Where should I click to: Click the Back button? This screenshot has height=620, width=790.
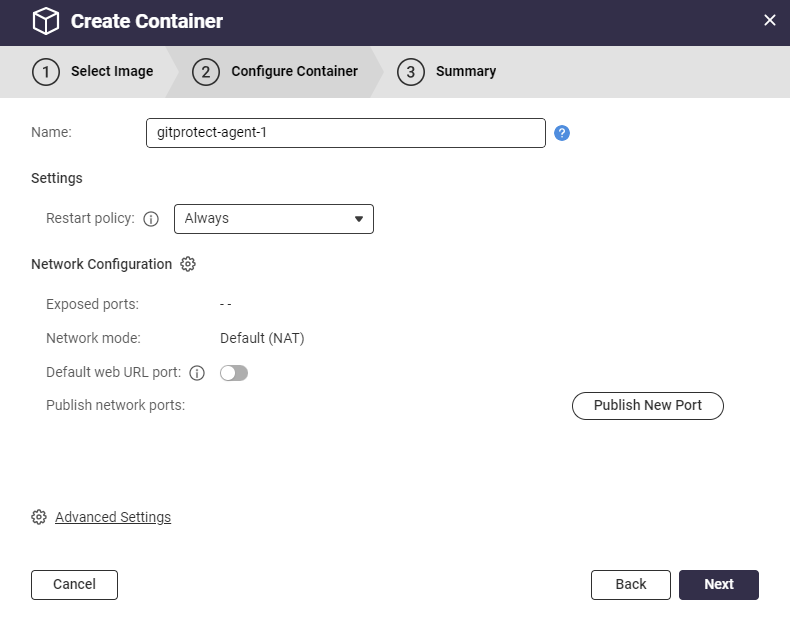[630, 584]
